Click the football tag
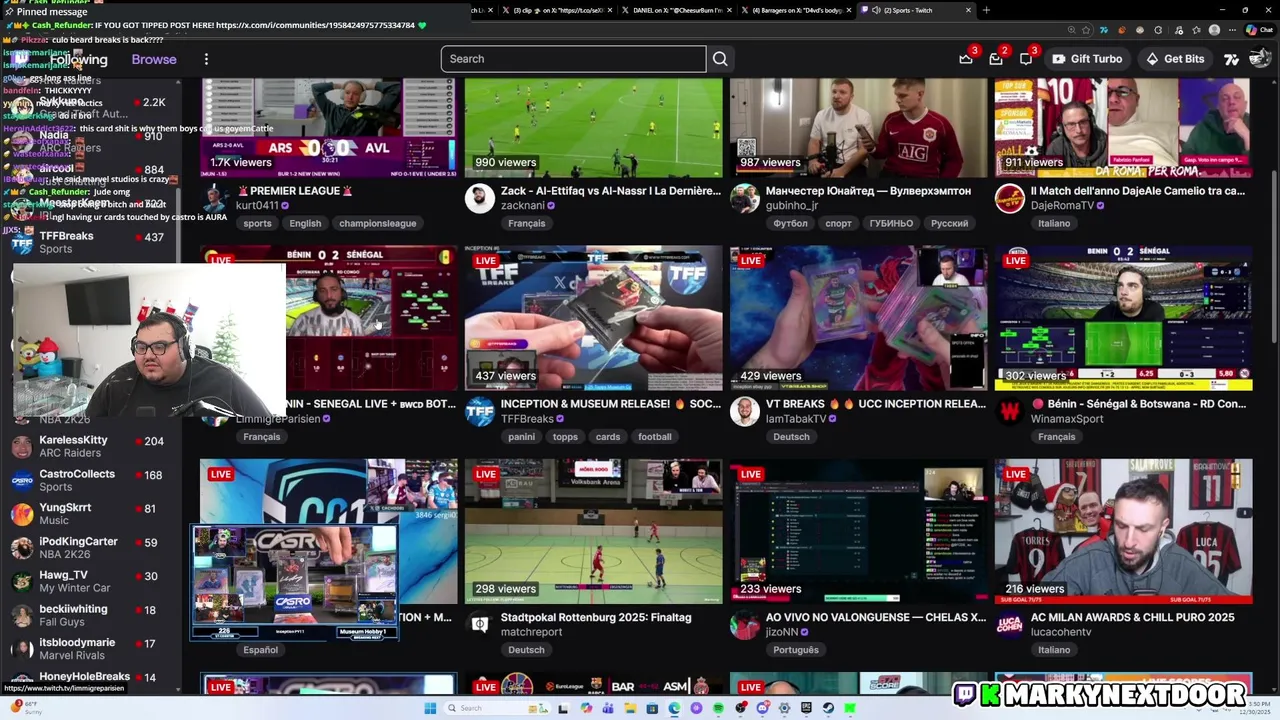 pyautogui.click(x=655, y=436)
